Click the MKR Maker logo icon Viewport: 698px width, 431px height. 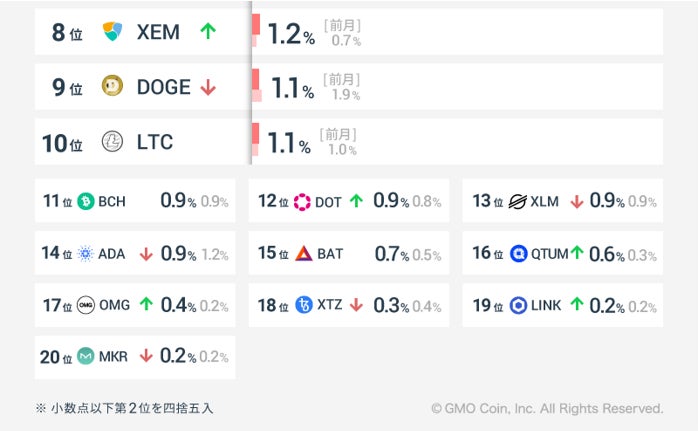[x=86, y=356]
